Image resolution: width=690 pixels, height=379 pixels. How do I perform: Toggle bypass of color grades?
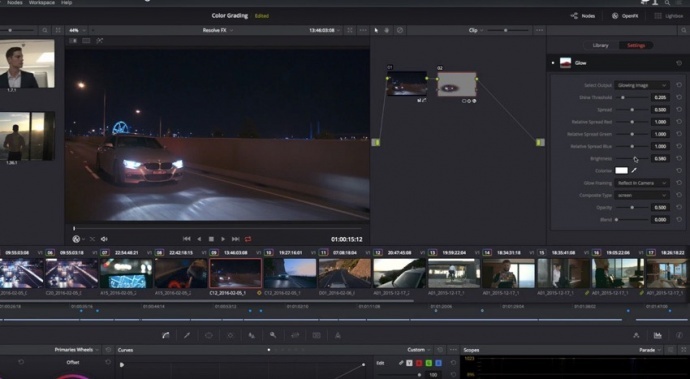tap(400, 30)
